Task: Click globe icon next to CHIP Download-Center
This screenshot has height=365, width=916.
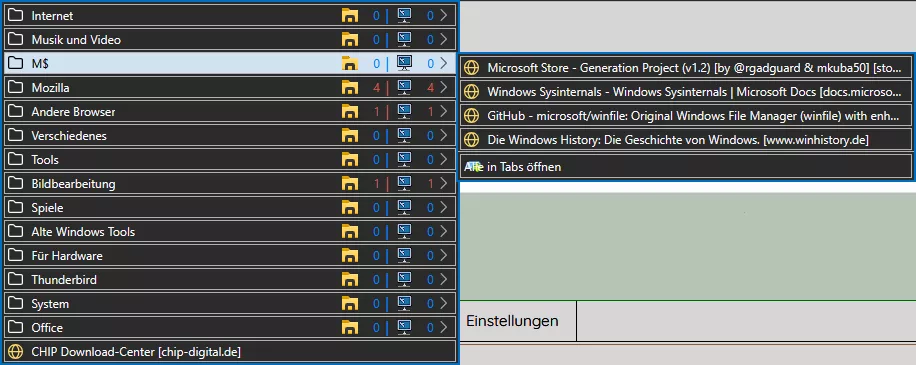Action: click(15, 352)
